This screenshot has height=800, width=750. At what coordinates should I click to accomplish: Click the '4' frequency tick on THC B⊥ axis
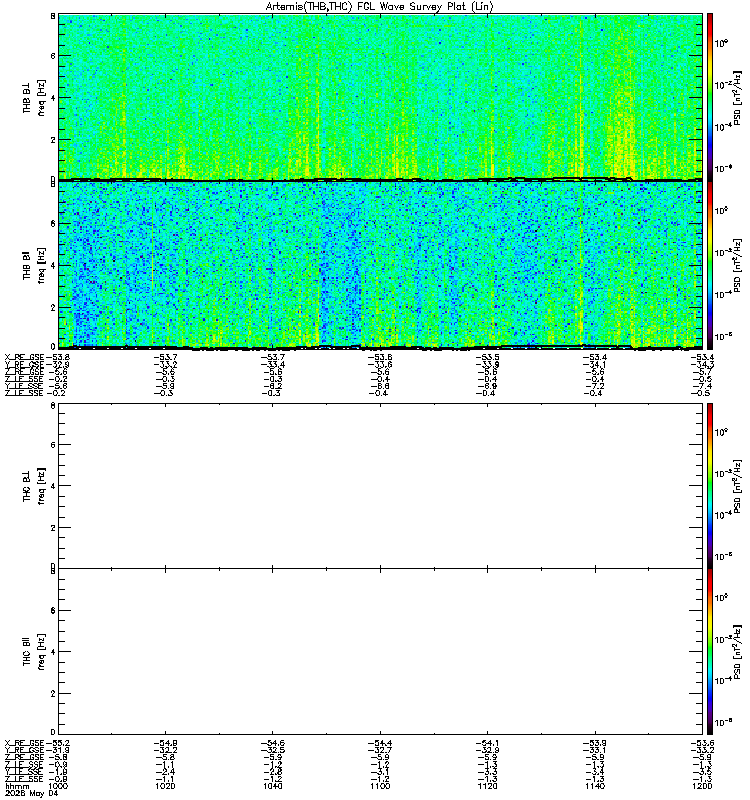tap(53, 485)
